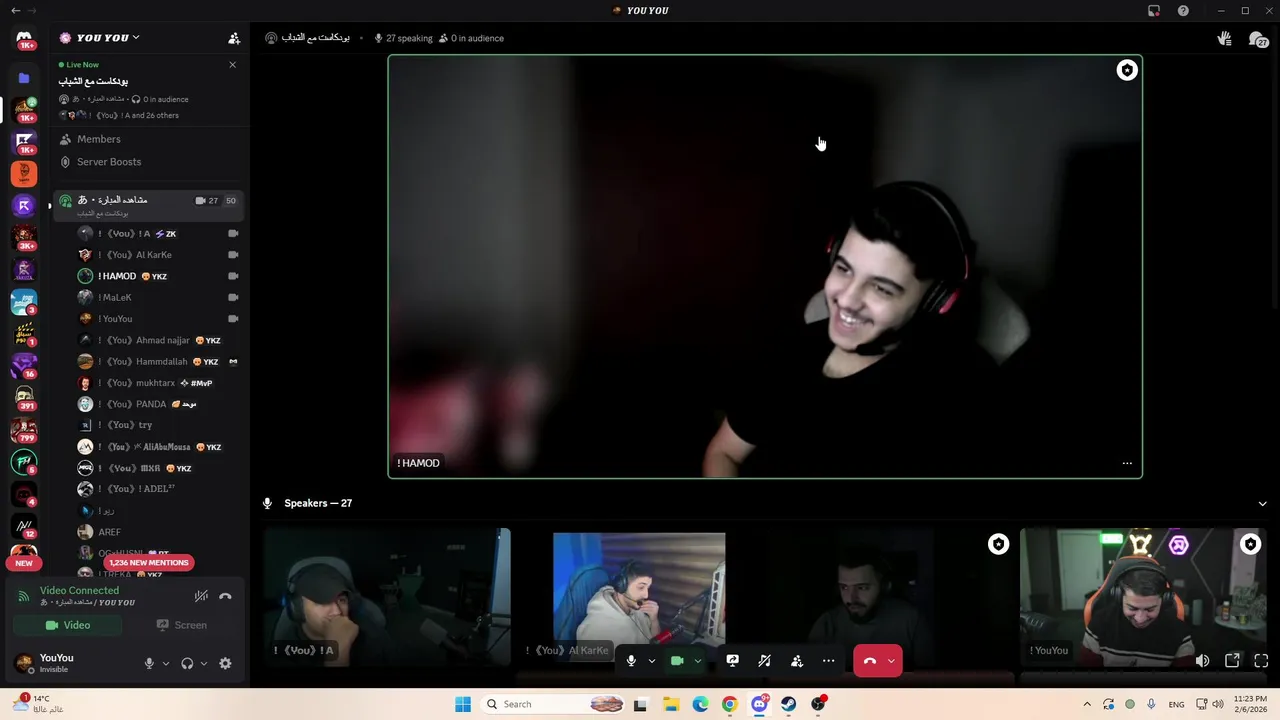Toggle deafen headphones in user panel

[x=187, y=663]
